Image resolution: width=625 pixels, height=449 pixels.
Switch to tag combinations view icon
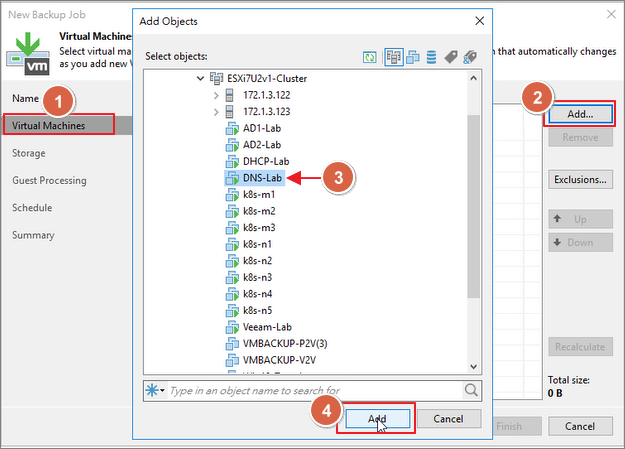point(470,57)
